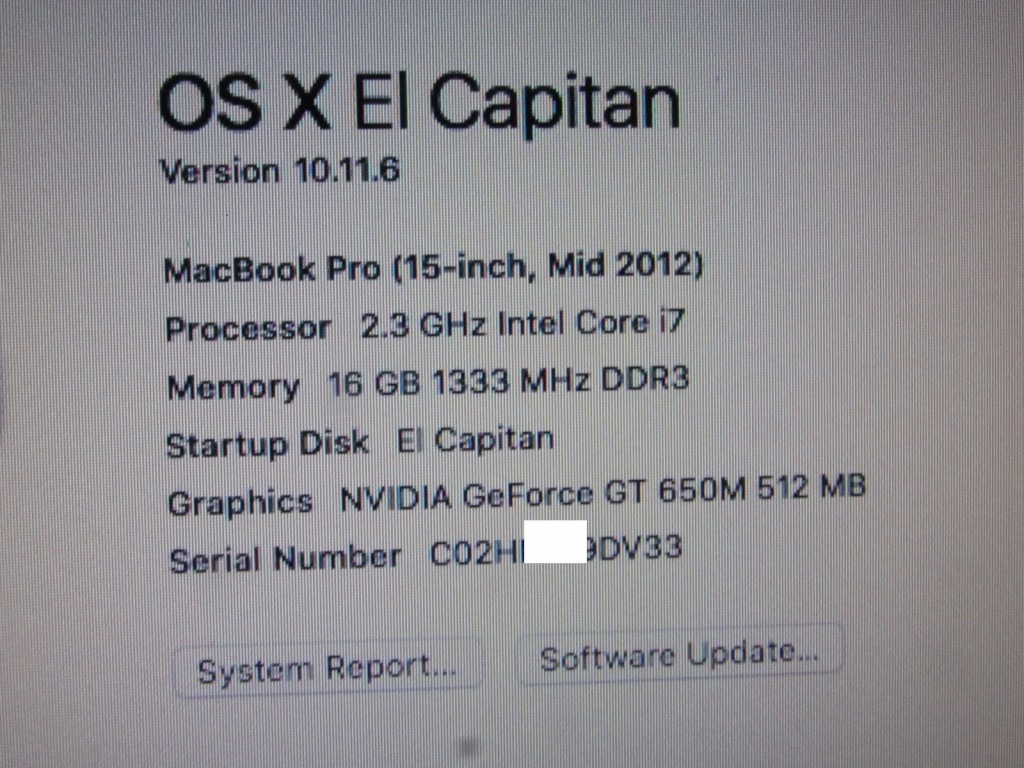
Task: Select the '2.3 GHz Intel Core i7' value
Action: tap(522, 323)
